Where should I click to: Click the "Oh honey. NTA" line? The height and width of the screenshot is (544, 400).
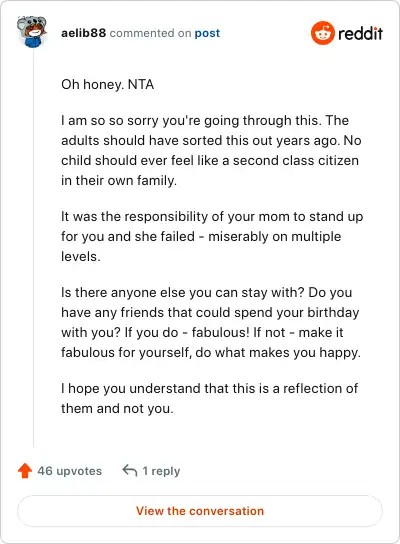click(x=108, y=84)
